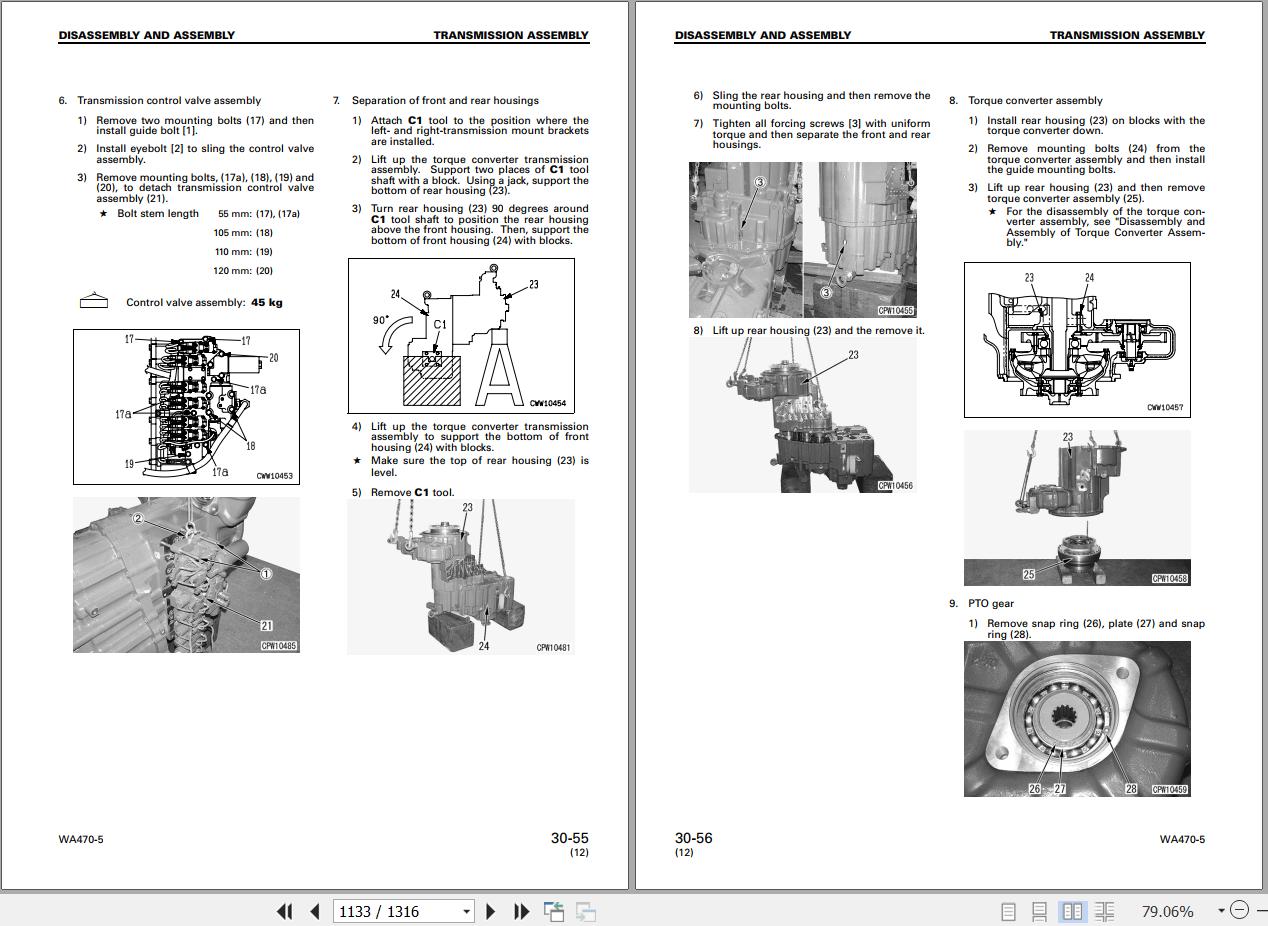The width and height of the screenshot is (1268, 926).
Task: Go to the next page
Action: point(491,911)
